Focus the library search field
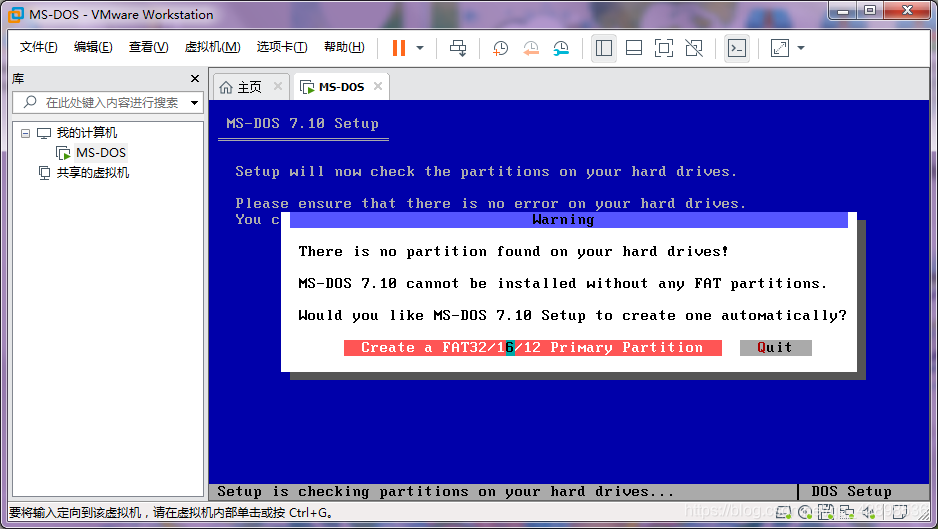The width and height of the screenshot is (938, 529). click(x=108, y=103)
